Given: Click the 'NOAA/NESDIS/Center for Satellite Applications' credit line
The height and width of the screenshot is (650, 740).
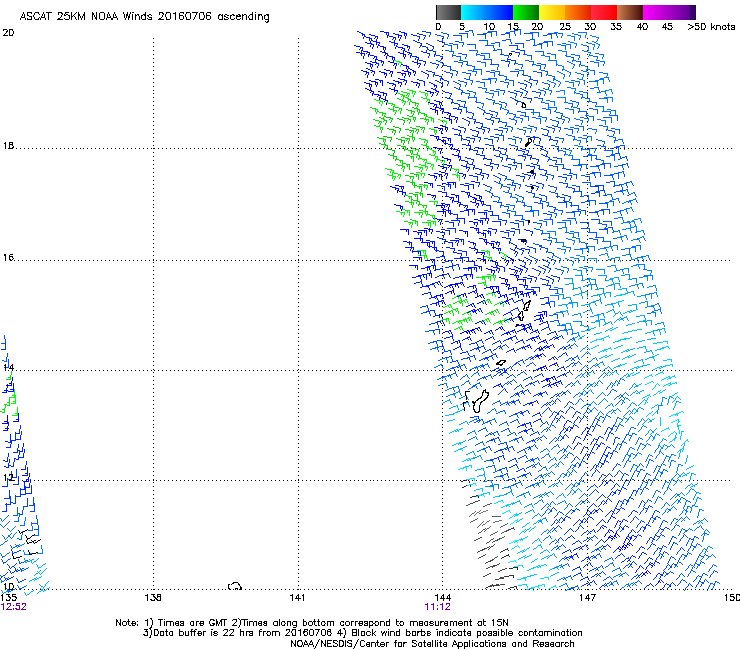Looking at the screenshot, I should [x=432, y=644].
